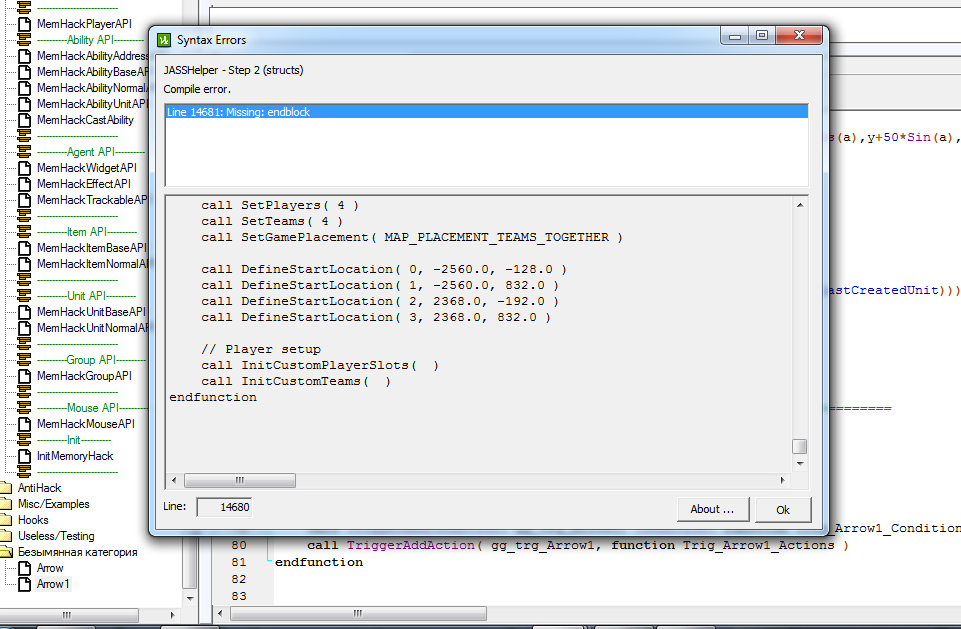Click the comment icon beside Ability API header
This screenshot has width=961, height=629.
[25, 40]
